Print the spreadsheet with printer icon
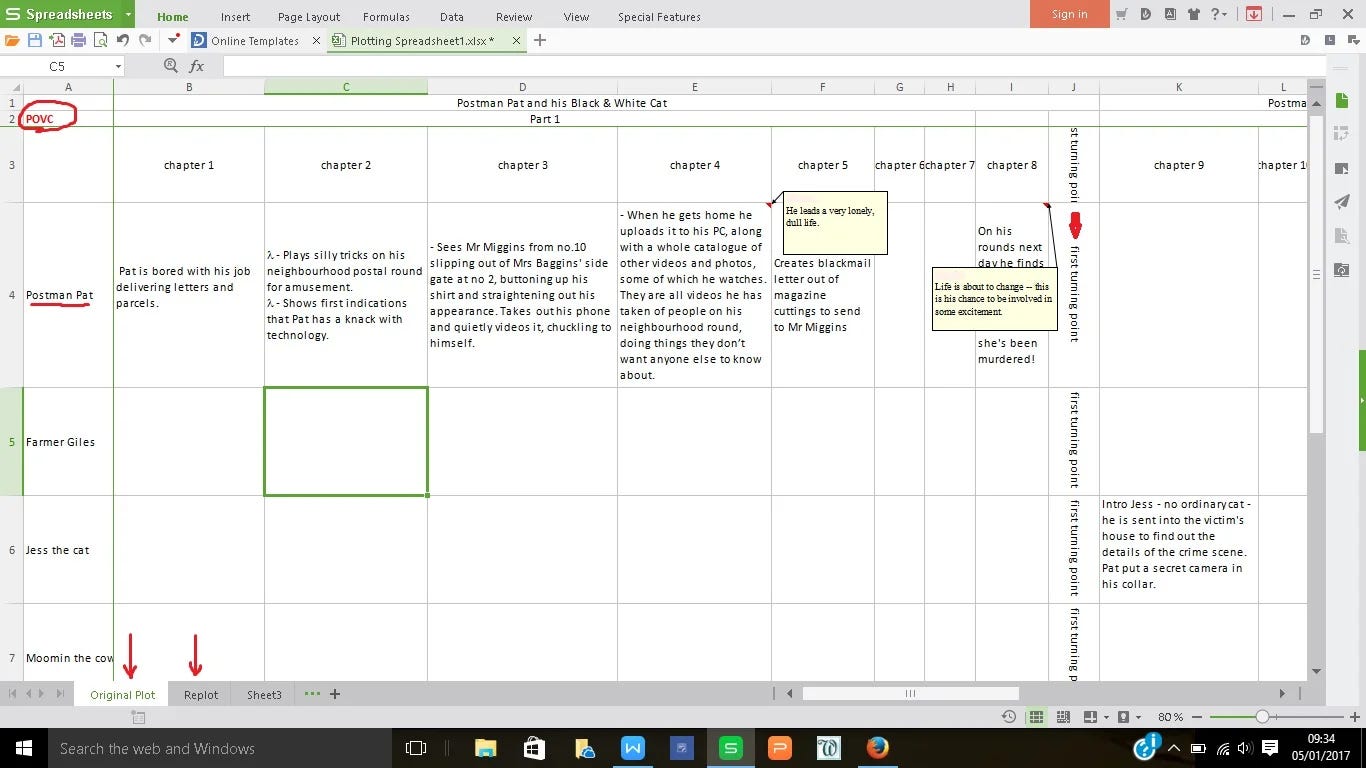 (x=78, y=40)
